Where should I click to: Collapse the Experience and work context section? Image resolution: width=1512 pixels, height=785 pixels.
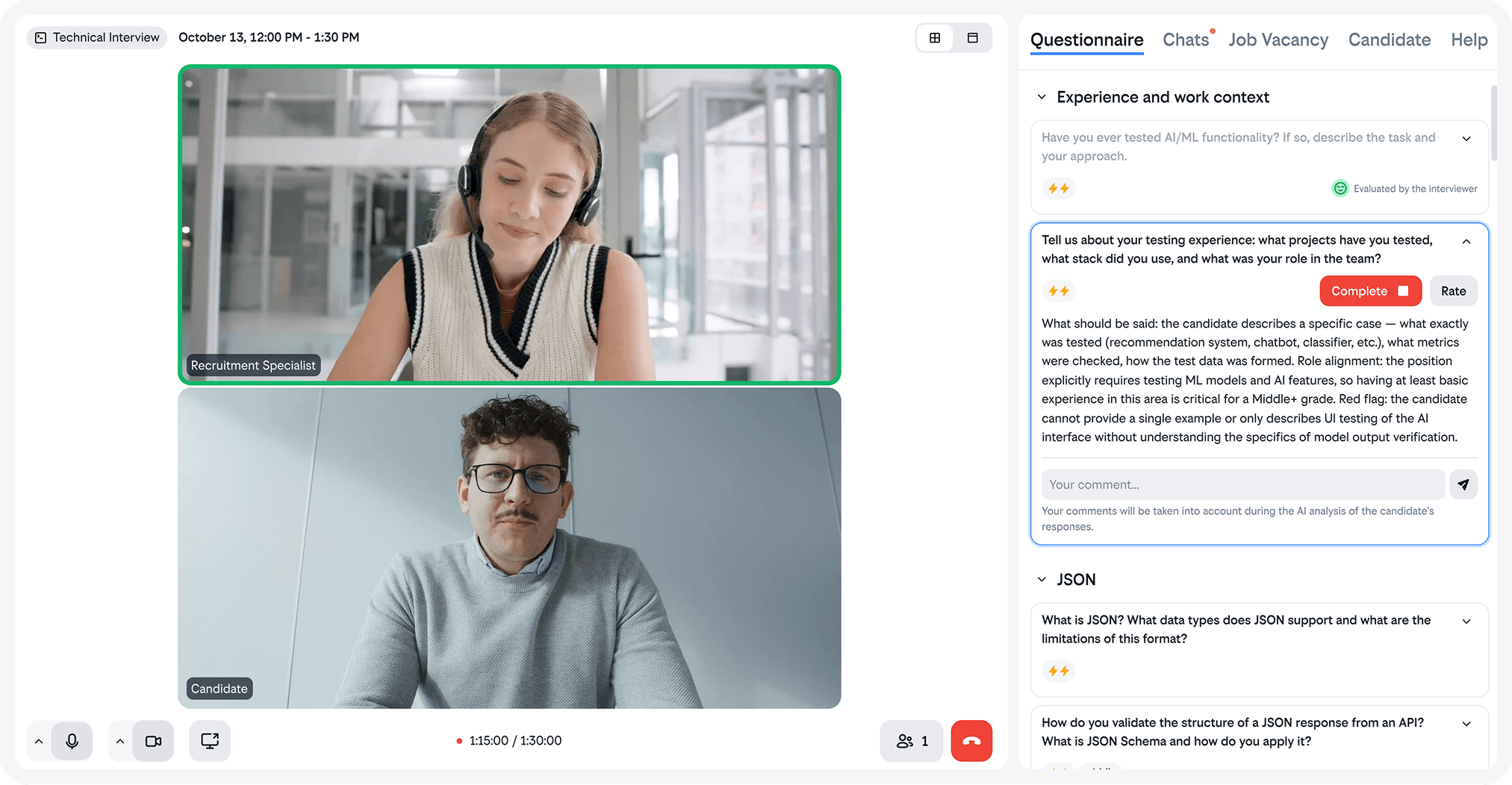pyautogui.click(x=1042, y=97)
